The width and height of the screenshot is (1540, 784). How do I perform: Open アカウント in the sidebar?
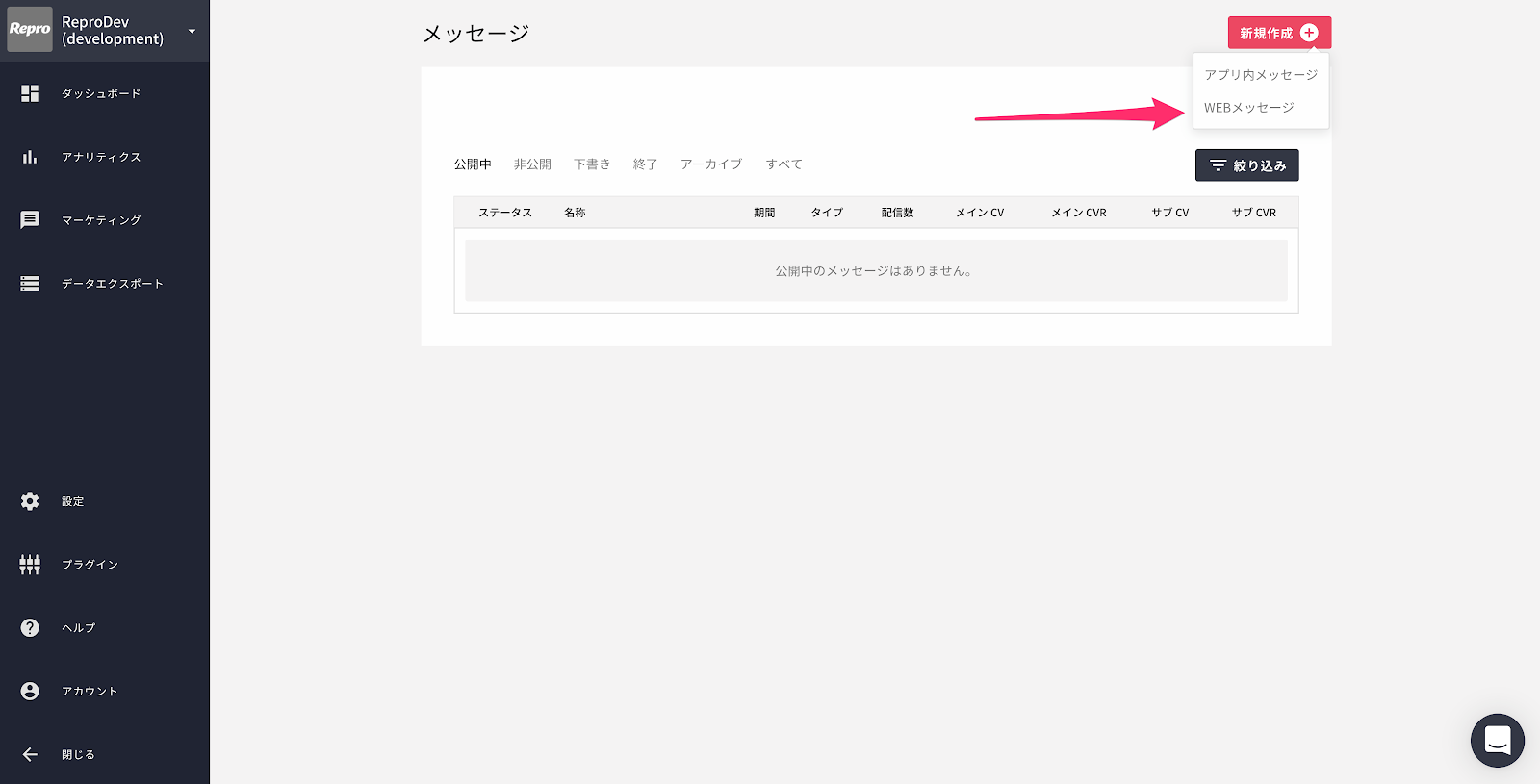pyautogui.click(x=90, y=692)
